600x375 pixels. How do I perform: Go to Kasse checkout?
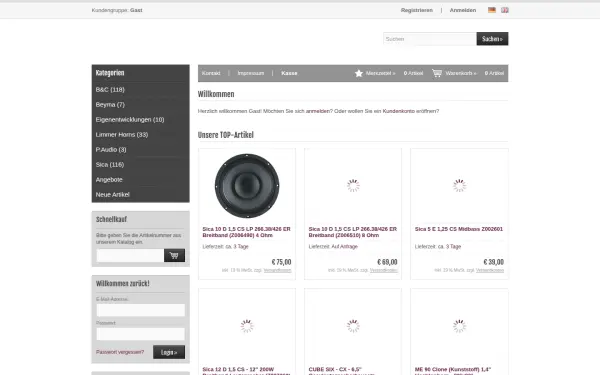(289, 73)
